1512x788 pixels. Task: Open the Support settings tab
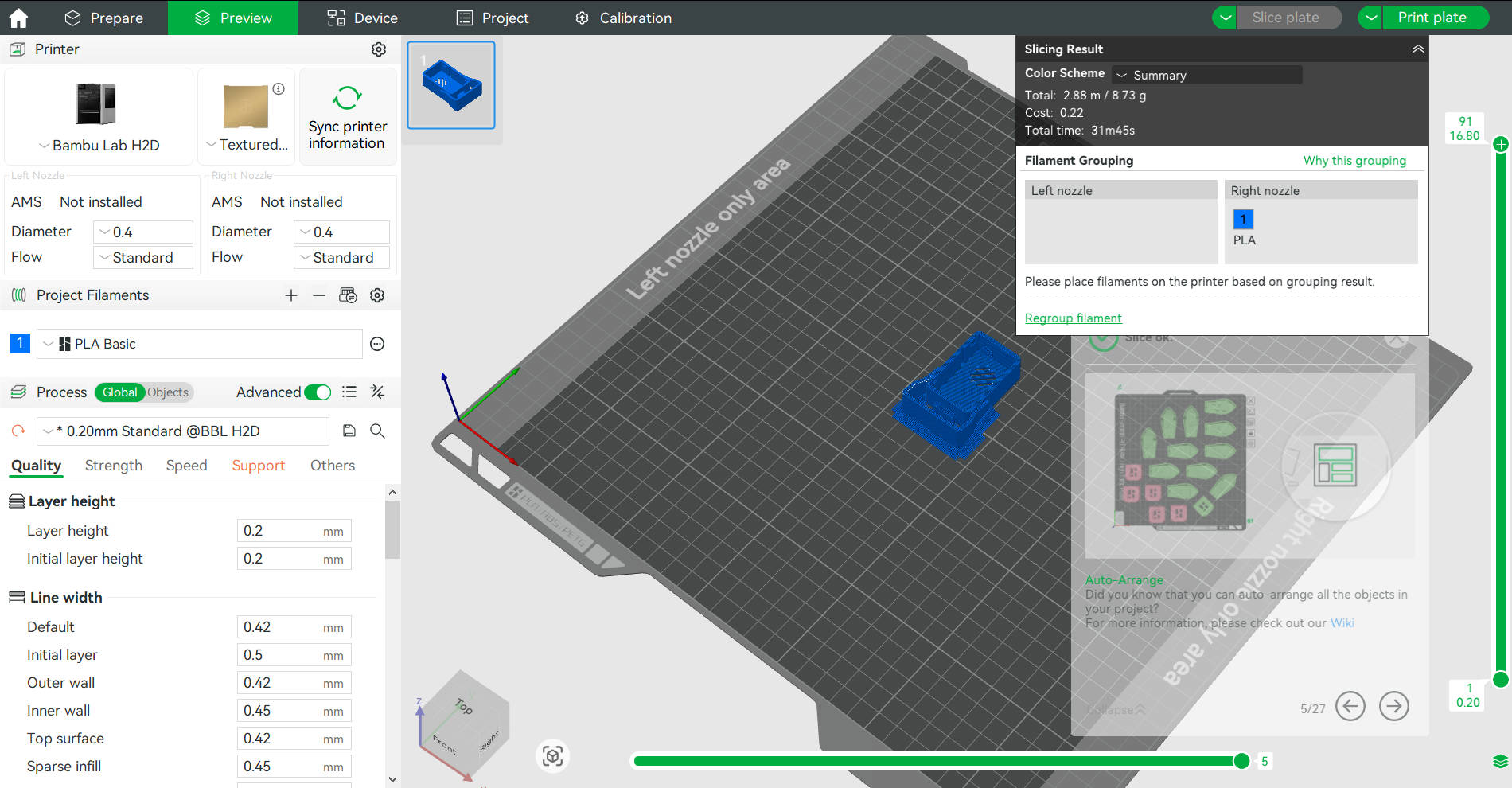(258, 466)
